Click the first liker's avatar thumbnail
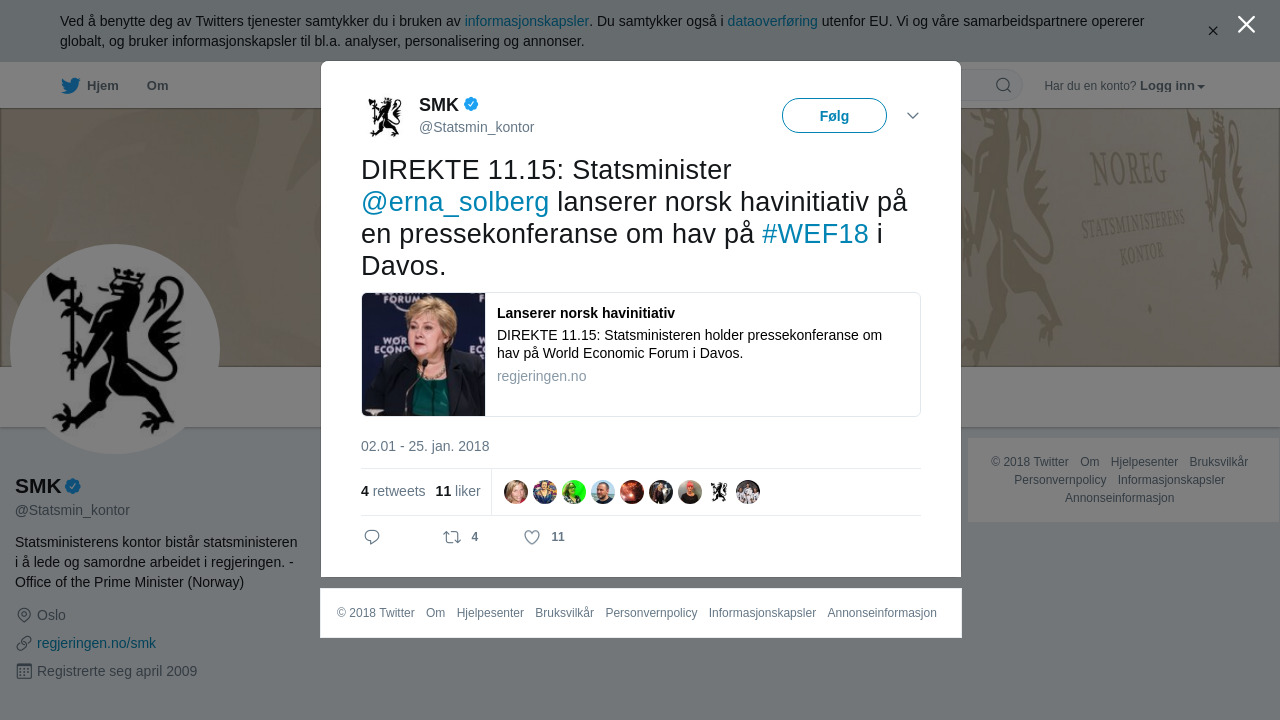 [516, 492]
